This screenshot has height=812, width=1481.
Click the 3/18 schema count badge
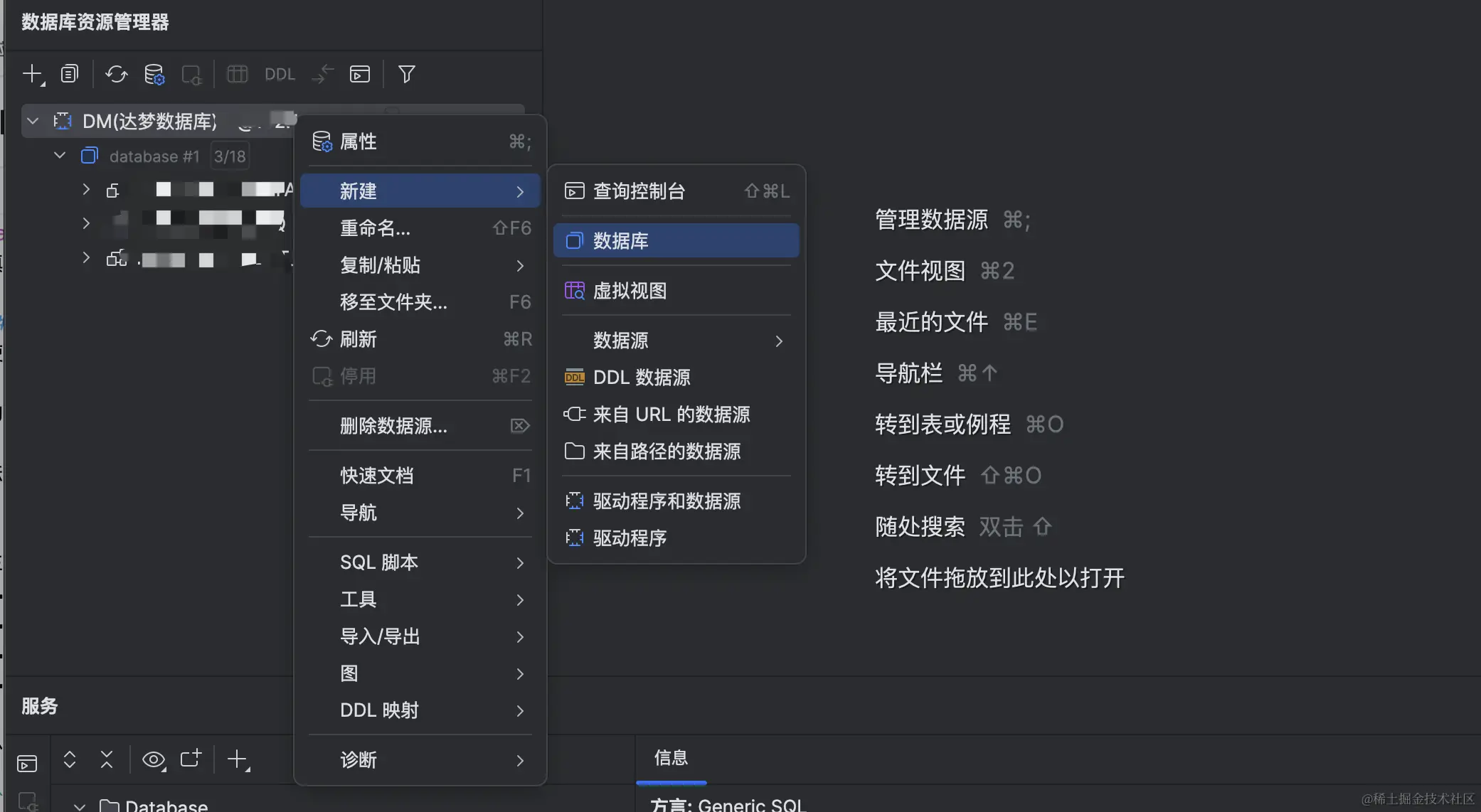pyautogui.click(x=230, y=156)
